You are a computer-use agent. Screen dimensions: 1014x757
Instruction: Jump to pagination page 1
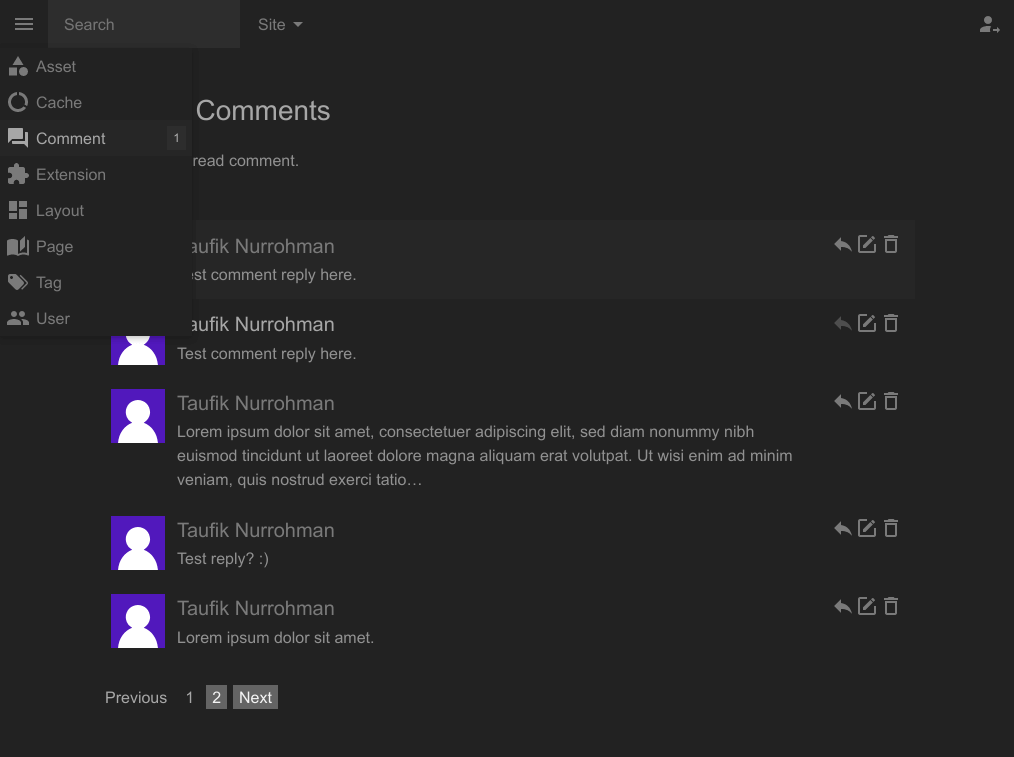point(189,698)
